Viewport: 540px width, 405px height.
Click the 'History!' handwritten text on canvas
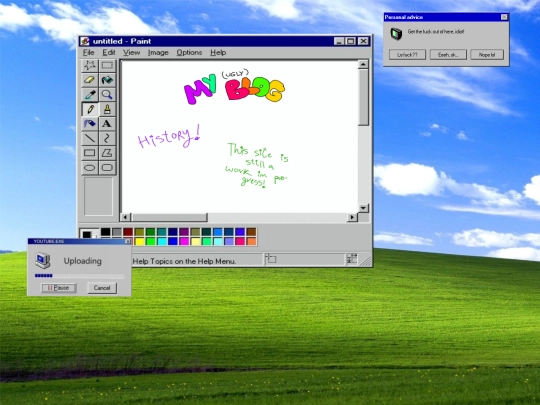click(169, 137)
